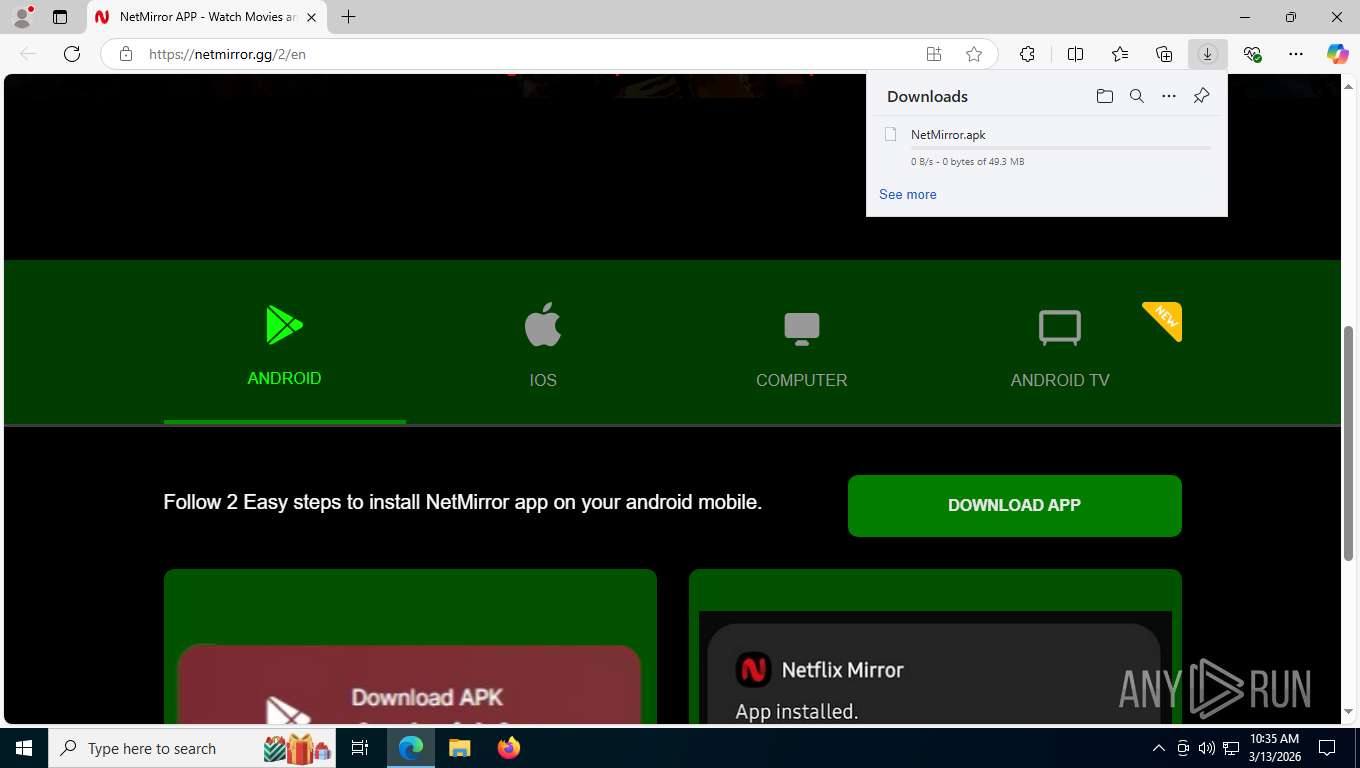1360x768 pixels.
Task: Click the Download APK image card
Action: click(x=410, y=646)
